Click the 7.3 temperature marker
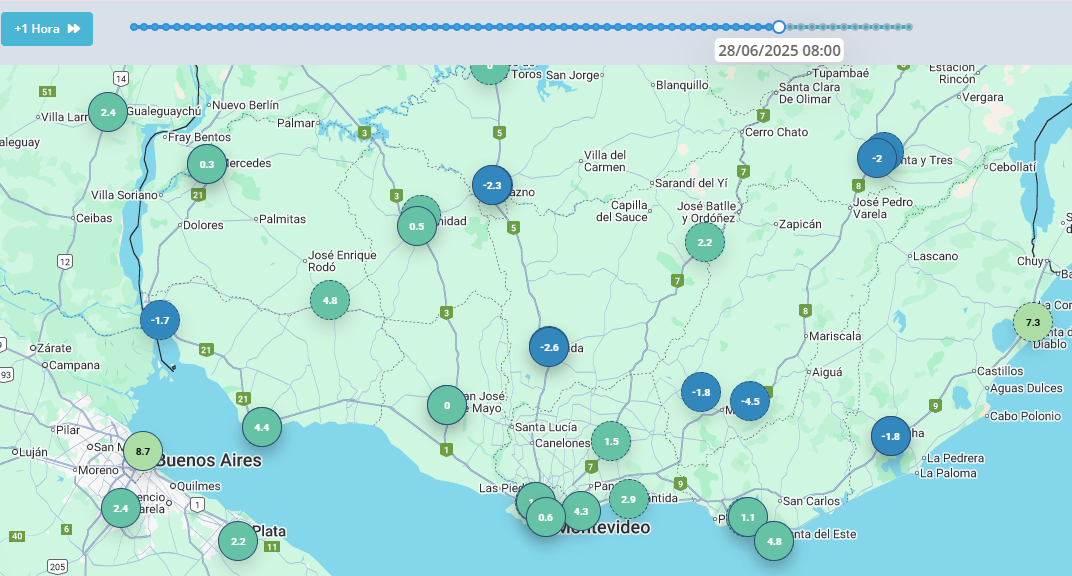1072x576 pixels. click(x=1033, y=323)
